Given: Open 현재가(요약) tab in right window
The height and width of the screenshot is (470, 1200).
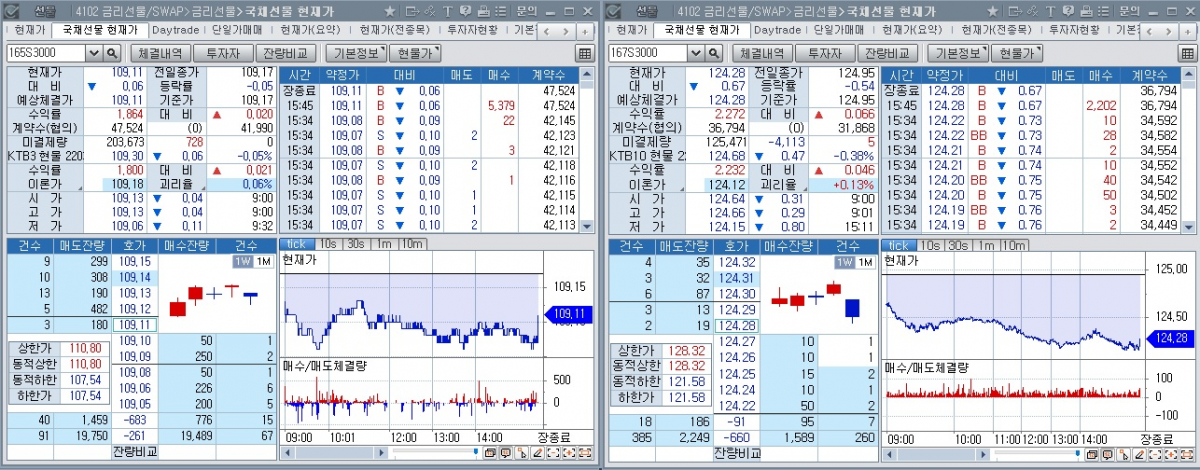Looking at the screenshot, I should (x=915, y=30).
